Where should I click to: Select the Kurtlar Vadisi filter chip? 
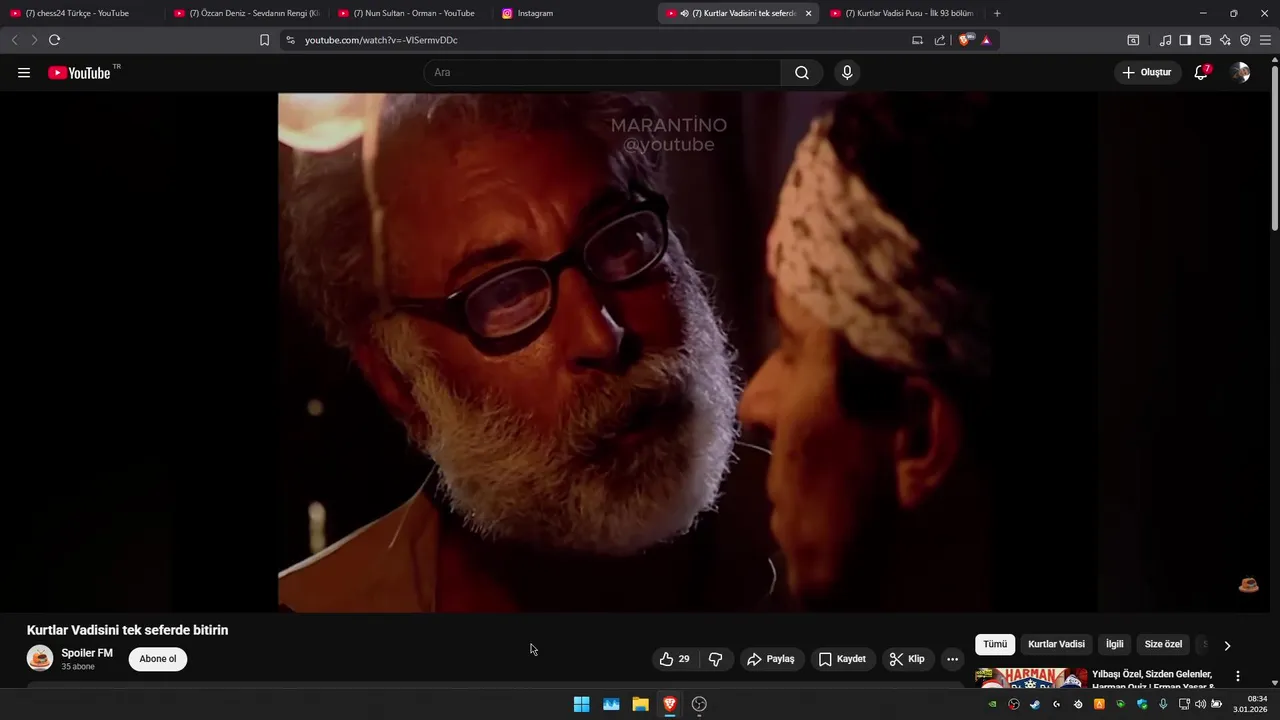tap(1056, 645)
